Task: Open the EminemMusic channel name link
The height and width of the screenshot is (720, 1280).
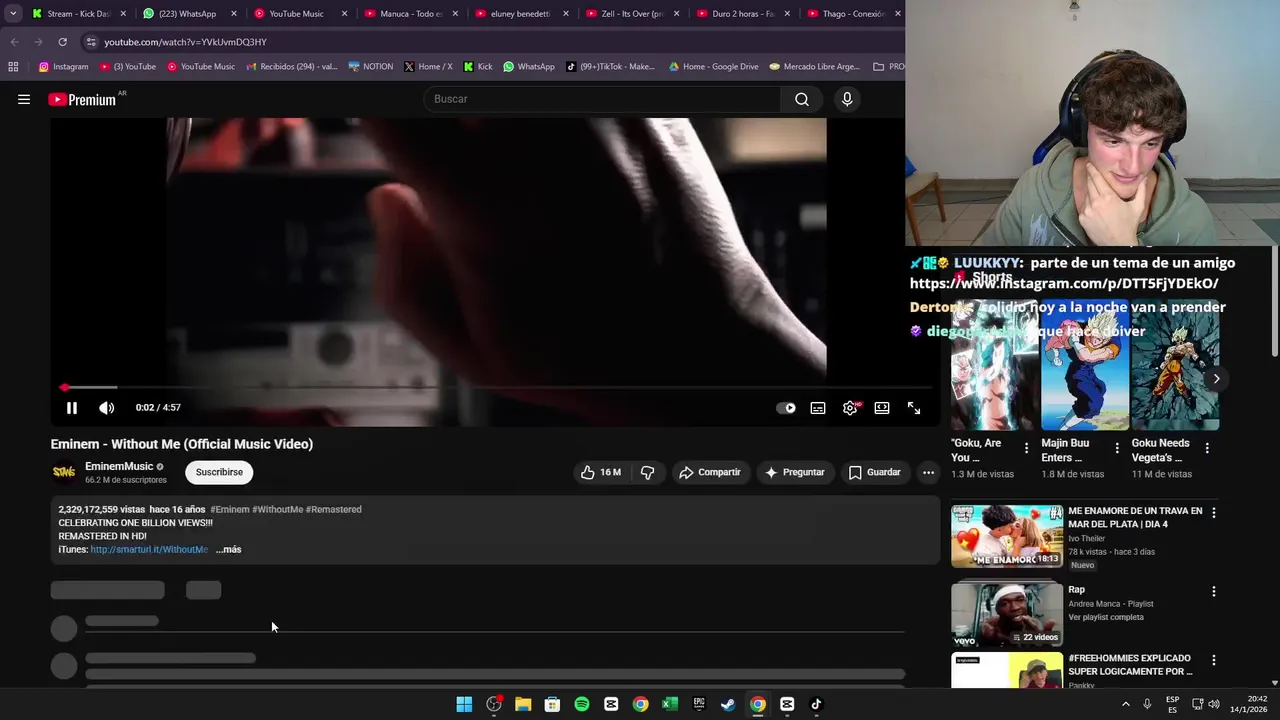Action: tap(119, 466)
